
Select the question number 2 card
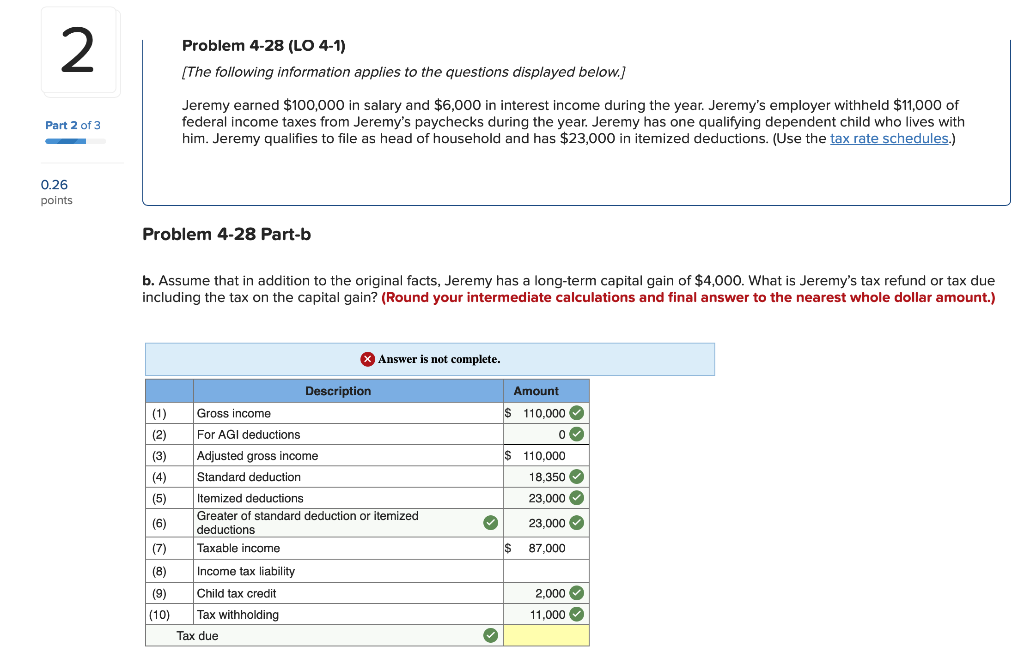[x=77, y=51]
